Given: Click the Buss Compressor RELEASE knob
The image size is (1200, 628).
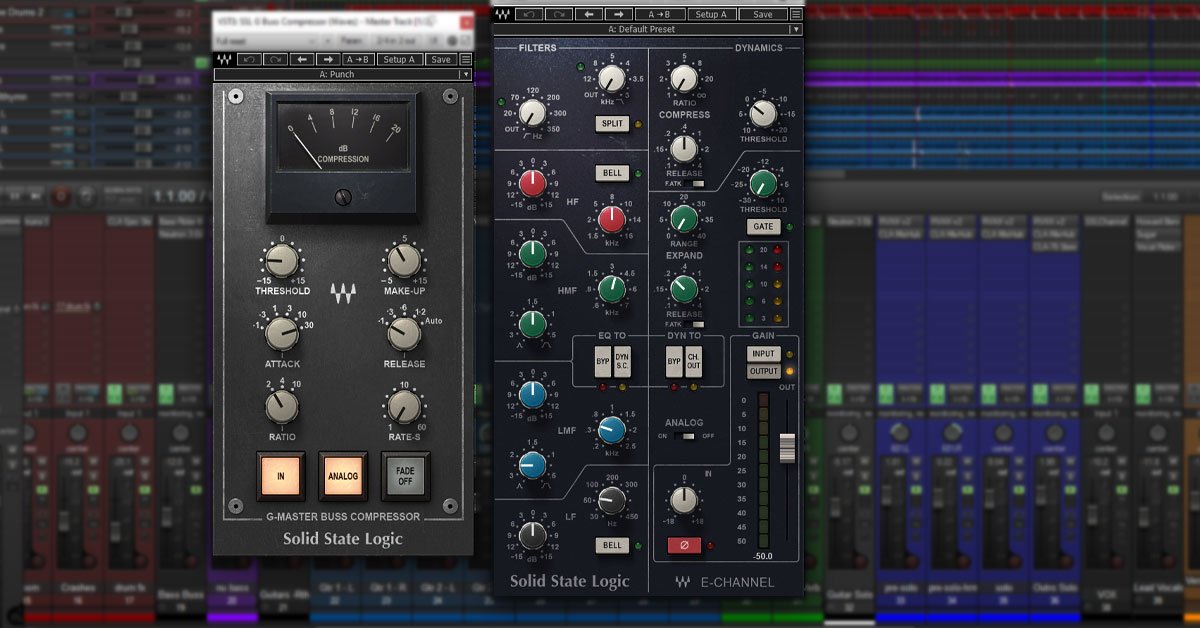Looking at the screenshot, I should (x=403, y=333).
